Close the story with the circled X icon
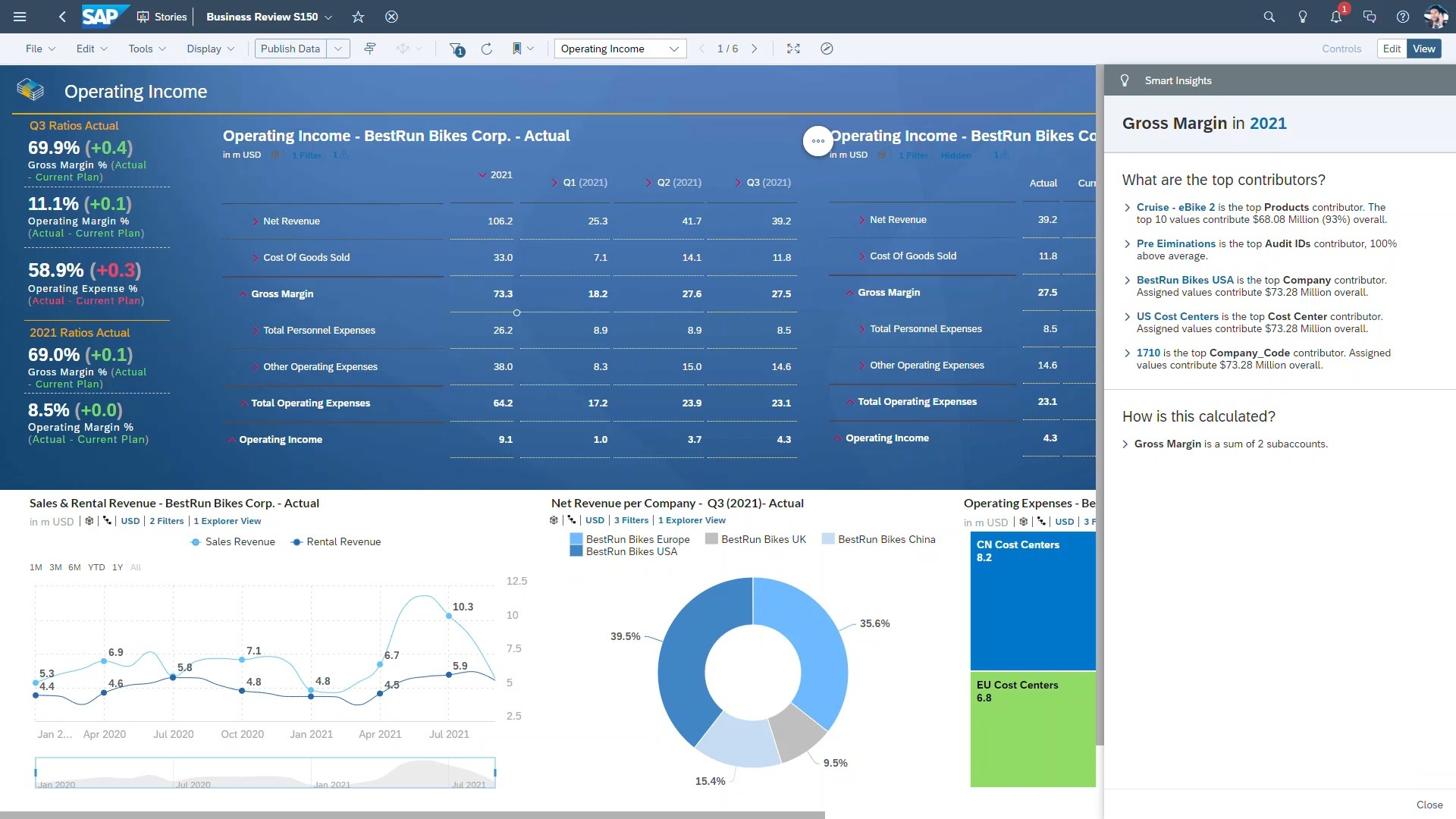This screenshot has width=1456, height=819. (391, 17)
